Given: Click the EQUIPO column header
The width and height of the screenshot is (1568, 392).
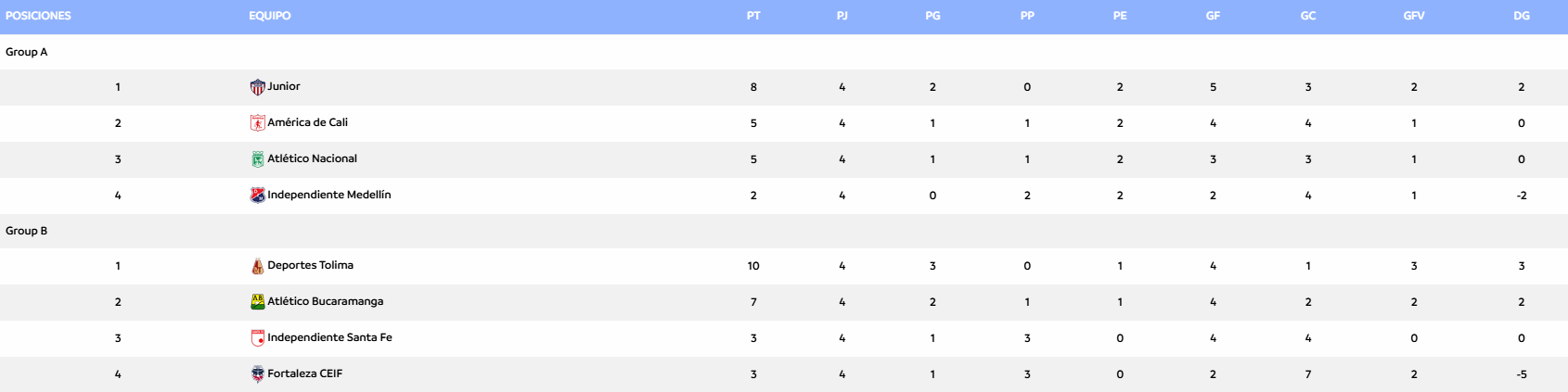Looking at the screenshot, I should click(x=269, y=16).
